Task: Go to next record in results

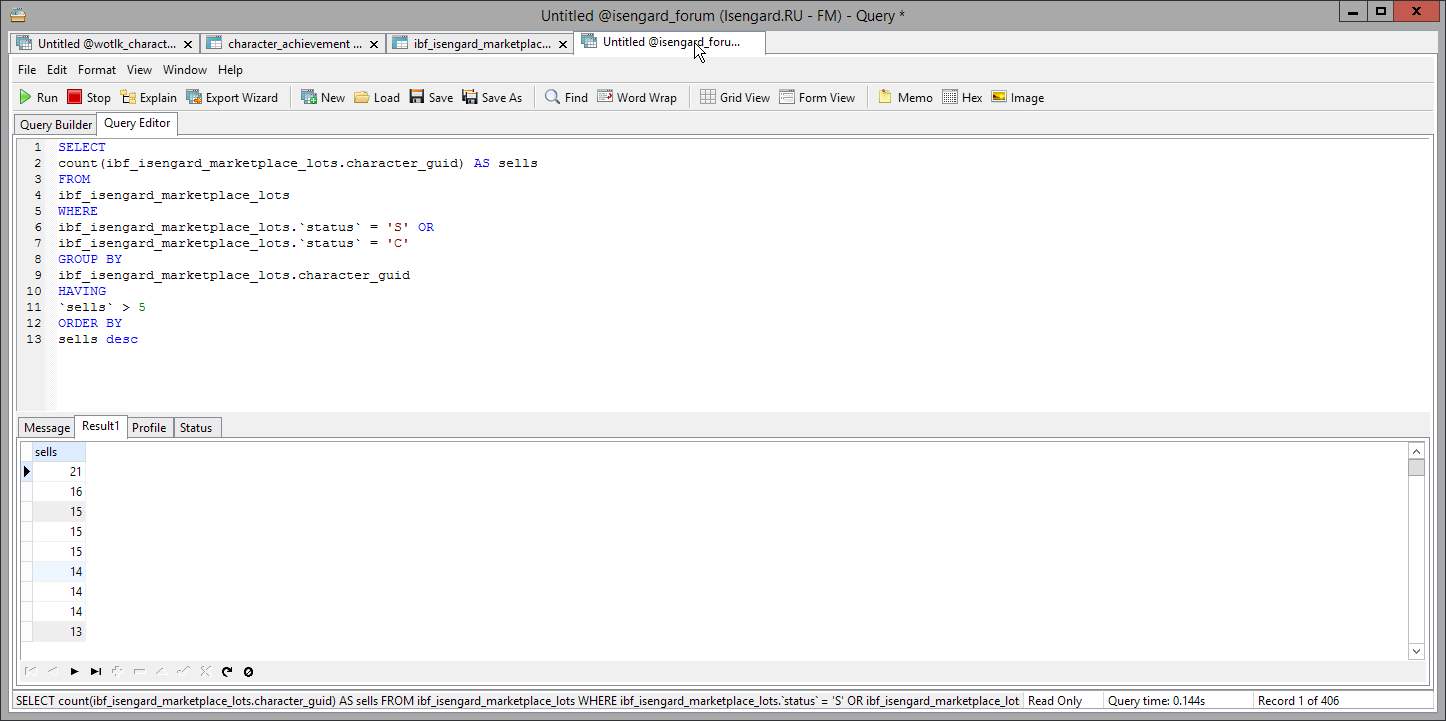Action: [74, 671]
